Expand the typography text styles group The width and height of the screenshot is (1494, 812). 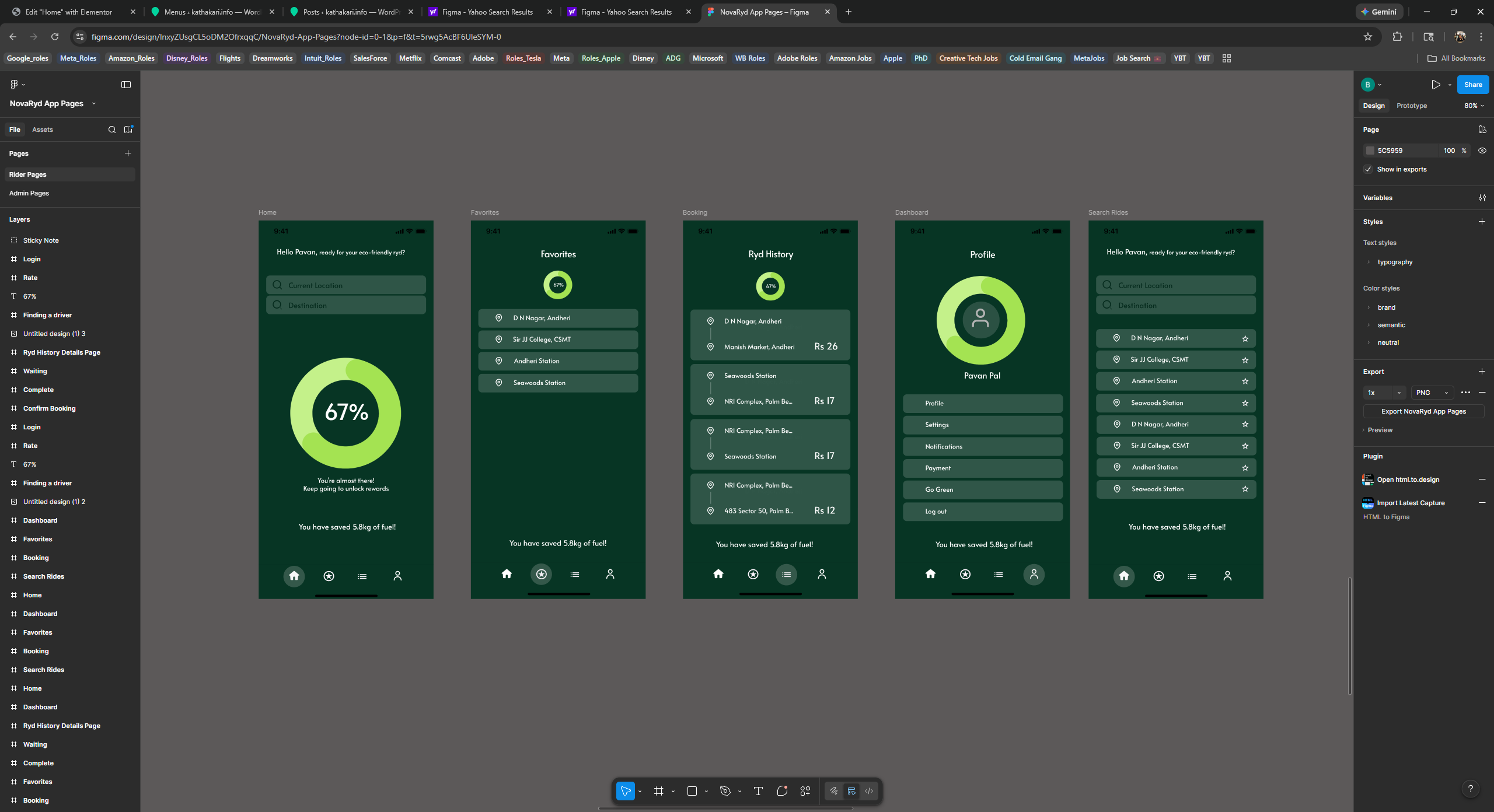tap(1369, 262)
